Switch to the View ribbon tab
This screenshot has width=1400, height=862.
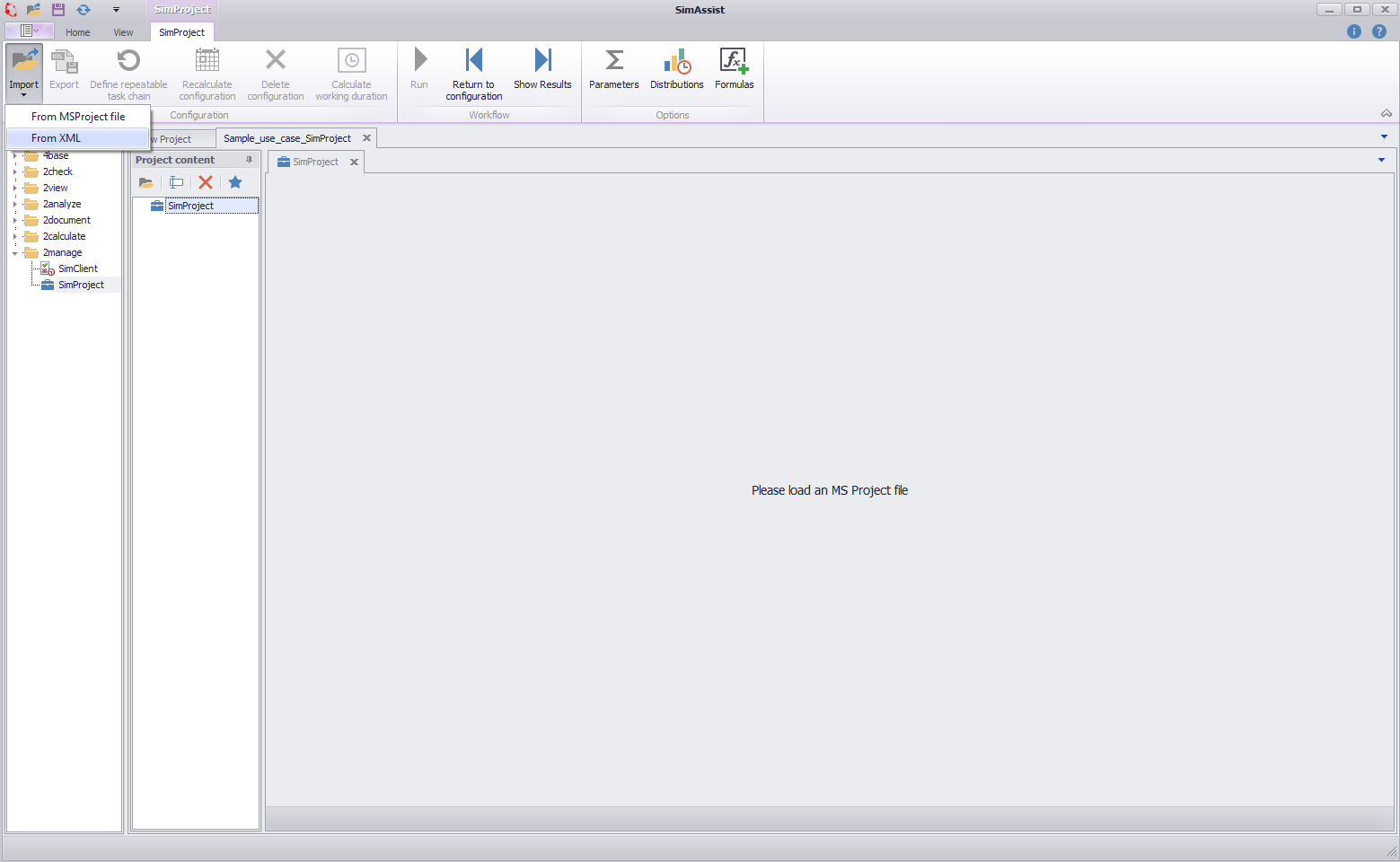123,31
